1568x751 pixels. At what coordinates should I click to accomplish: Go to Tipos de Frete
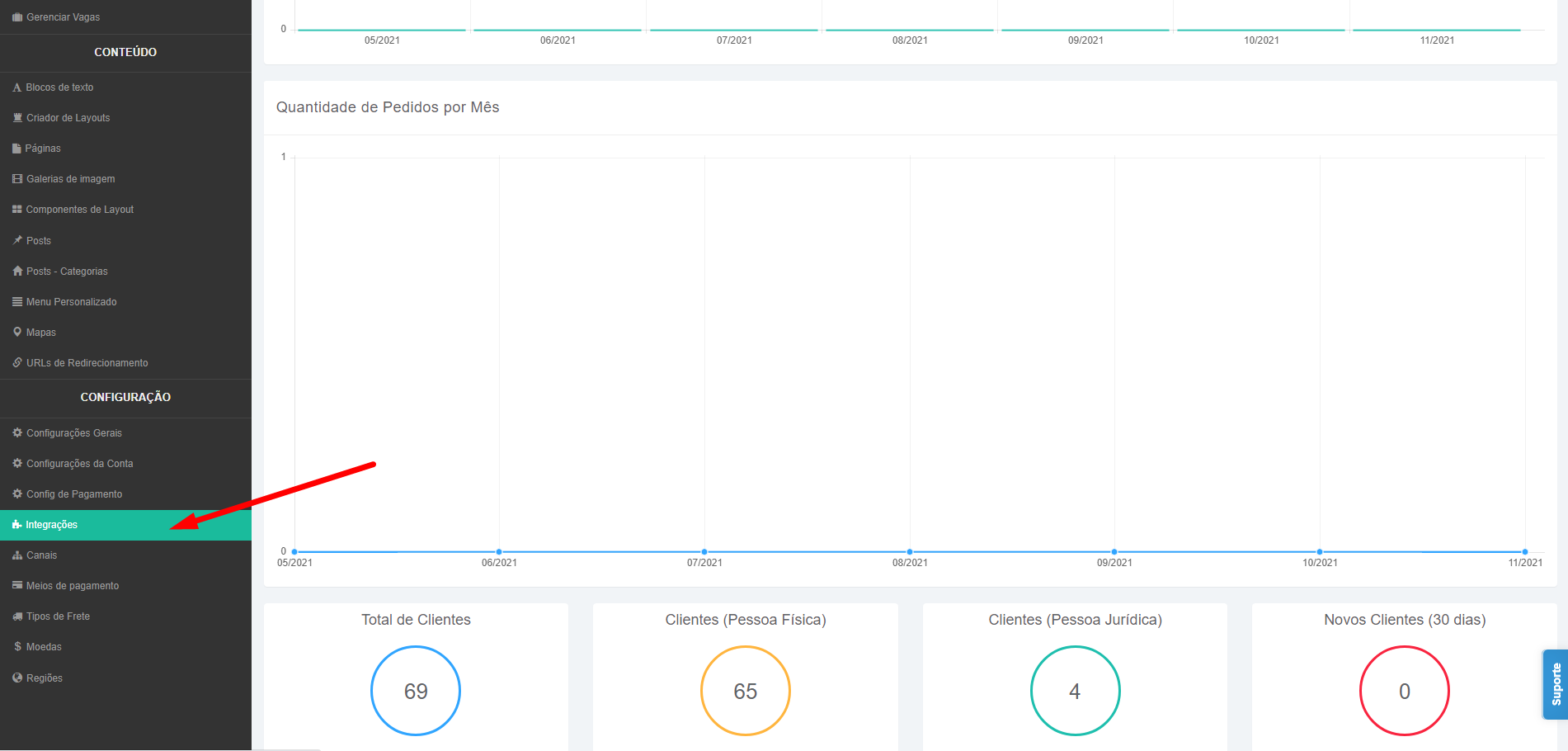click(x=125, y=616)
